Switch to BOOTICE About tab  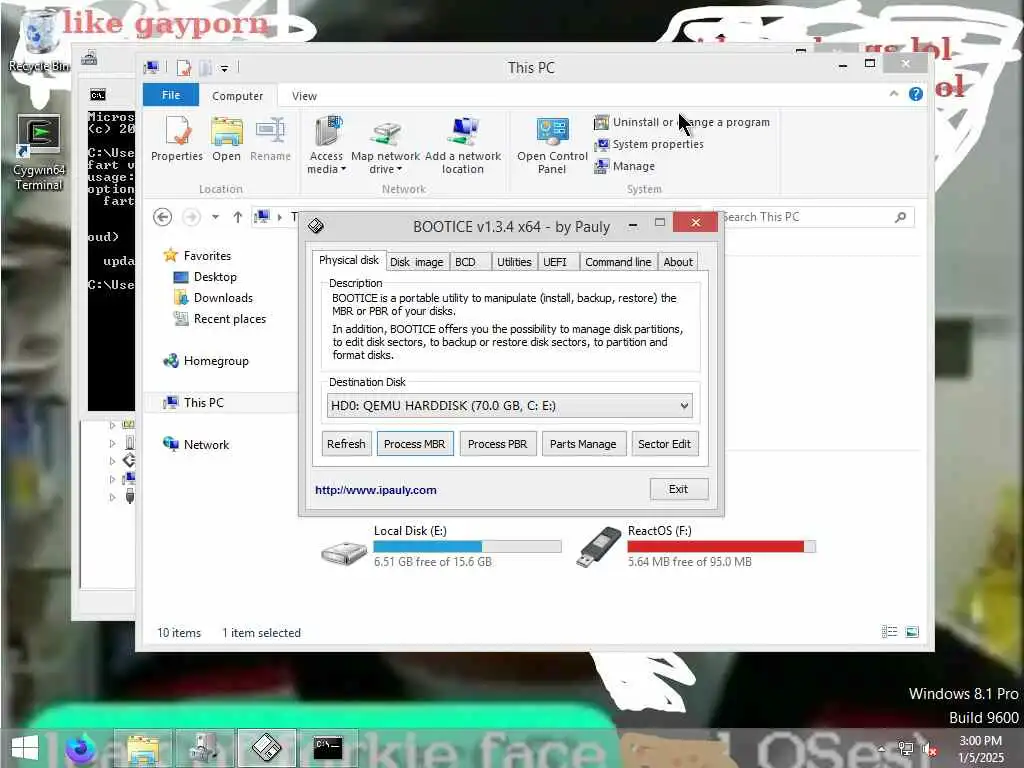coord(678,262)
